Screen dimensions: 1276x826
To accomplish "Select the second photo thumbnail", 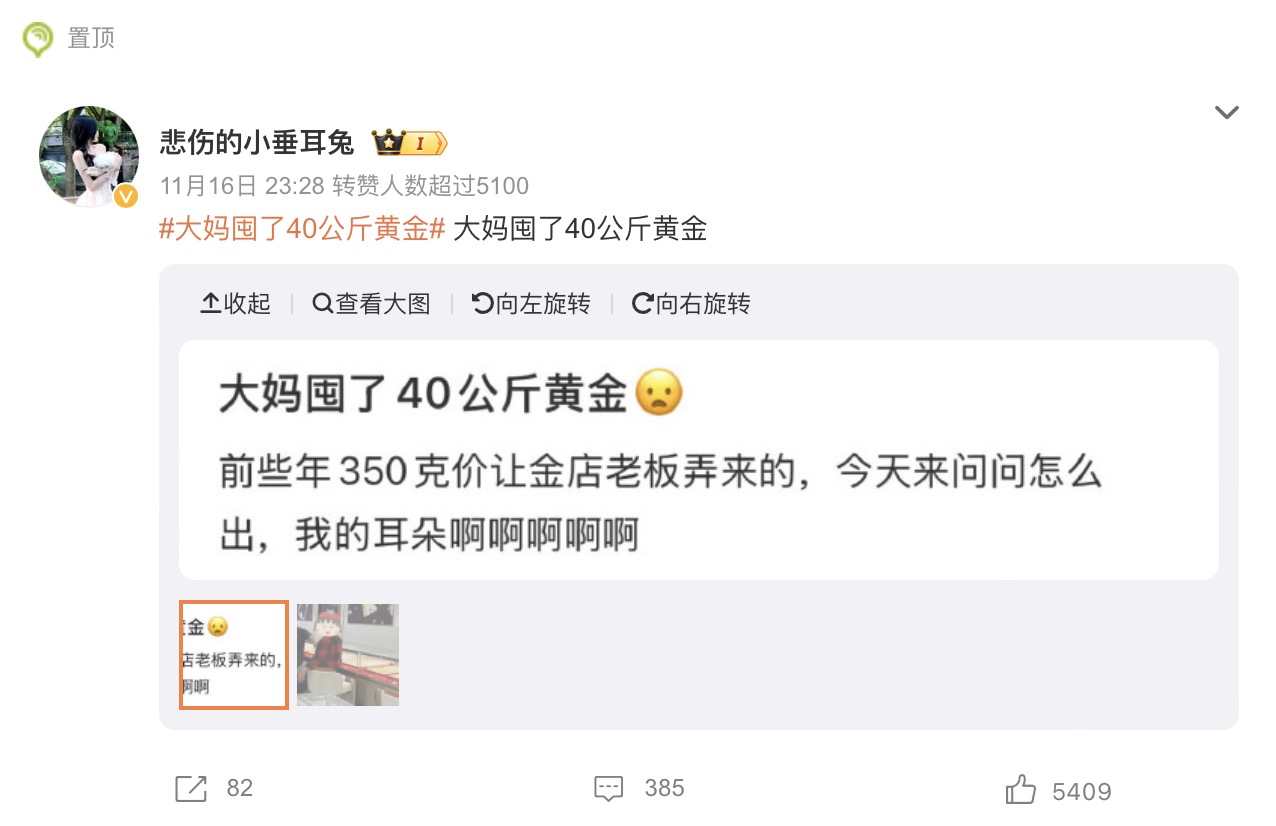I will coord(348,655).
